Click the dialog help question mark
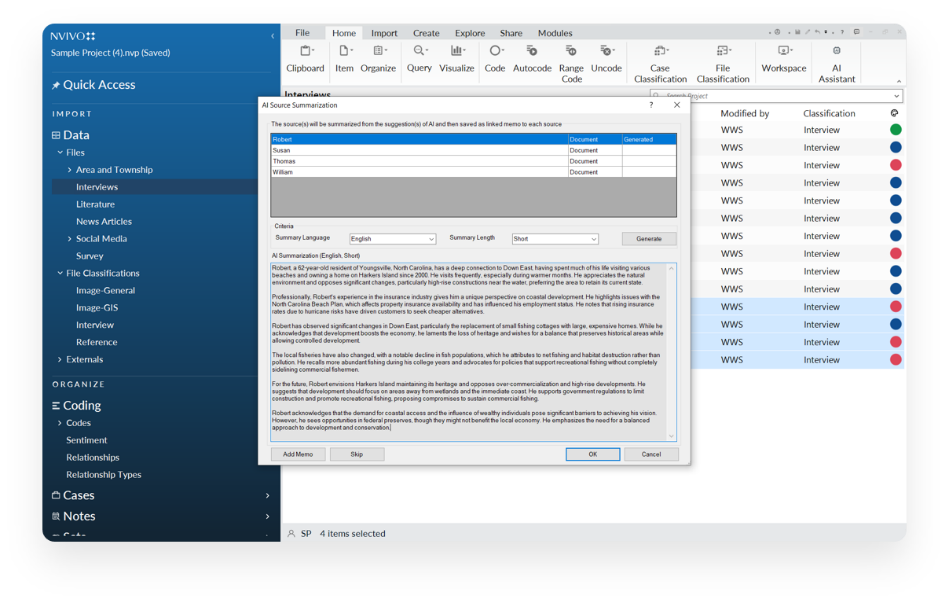 pyautogui.click(x=651, y=105)
